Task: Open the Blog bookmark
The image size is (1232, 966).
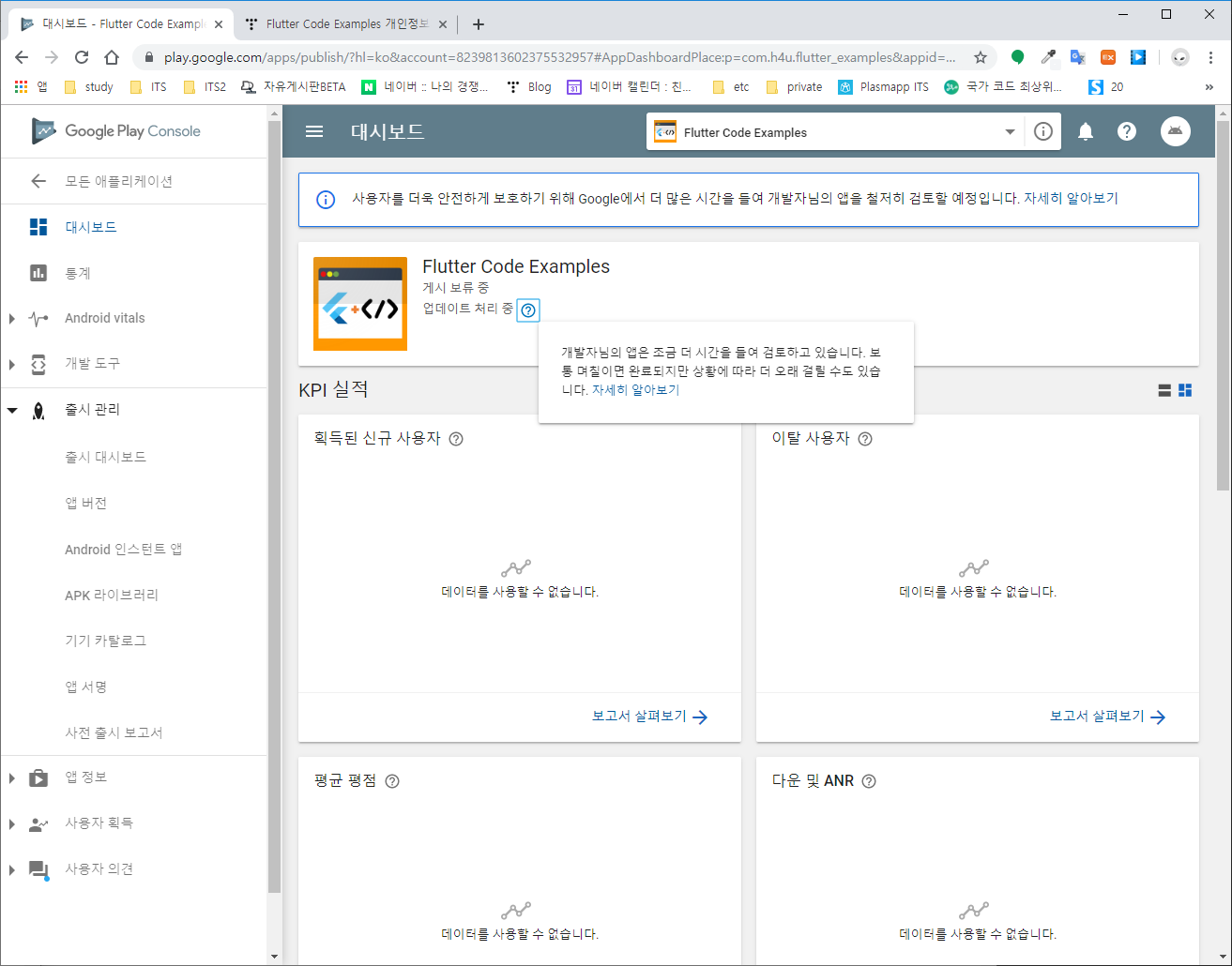Action: tap(529, 87)
